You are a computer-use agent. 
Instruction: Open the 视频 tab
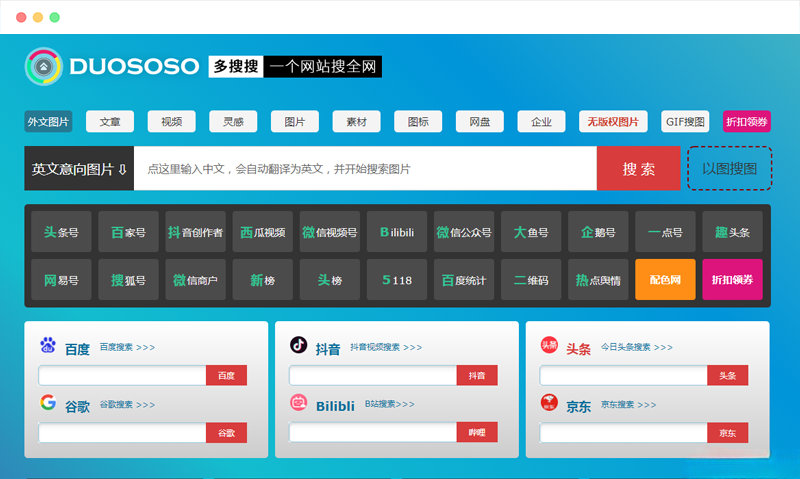pos(171,121)
